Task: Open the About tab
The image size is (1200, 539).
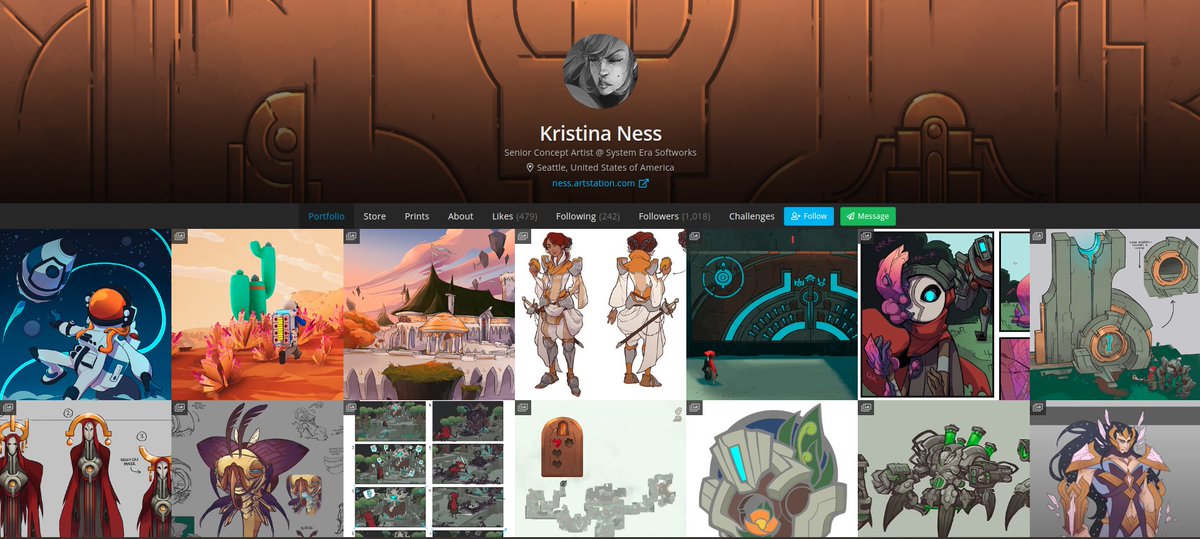Action: [460, 216]
